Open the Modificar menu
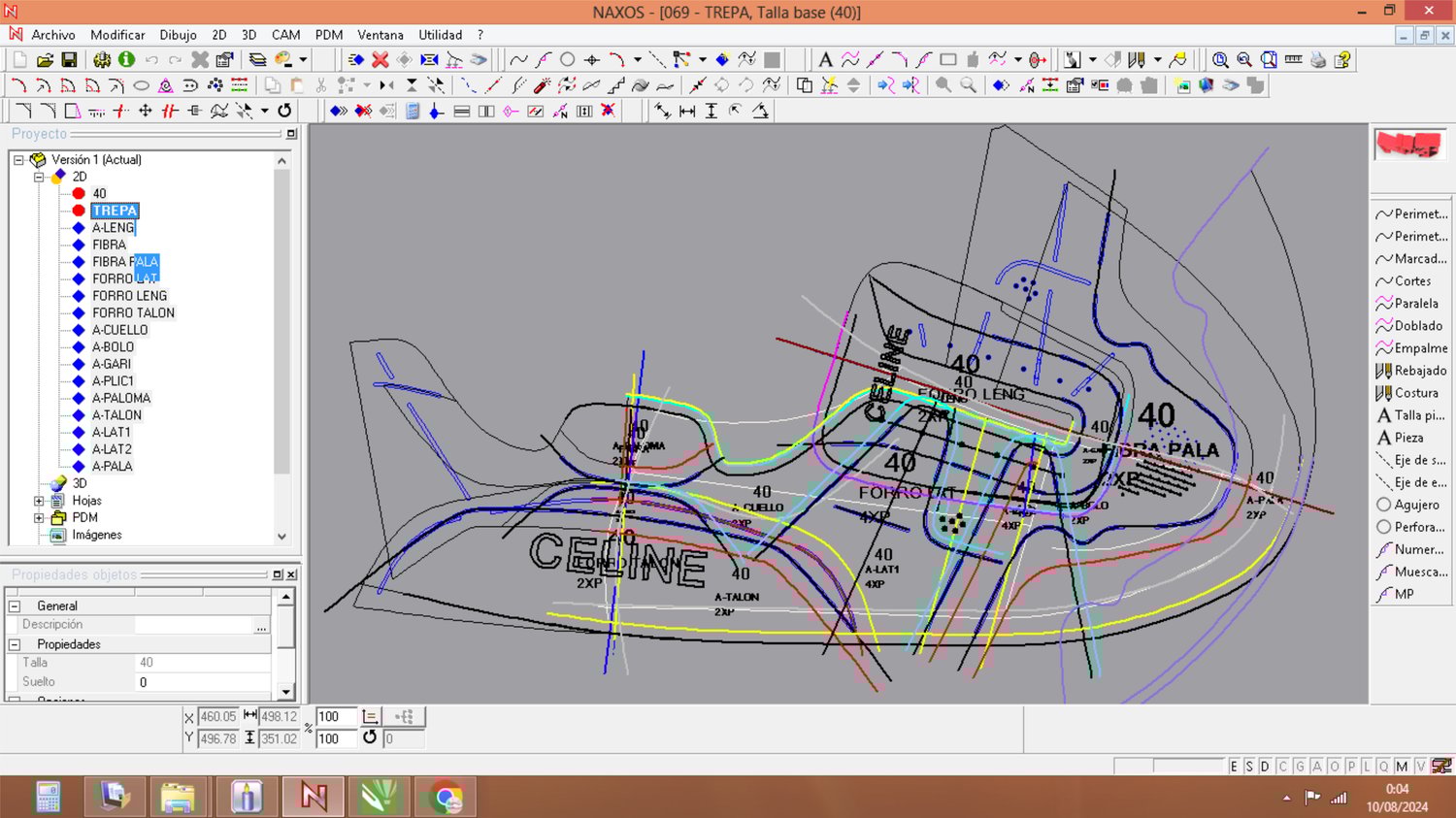The width and height of the screenshot is (1456, 818). [x=117, y=35]
